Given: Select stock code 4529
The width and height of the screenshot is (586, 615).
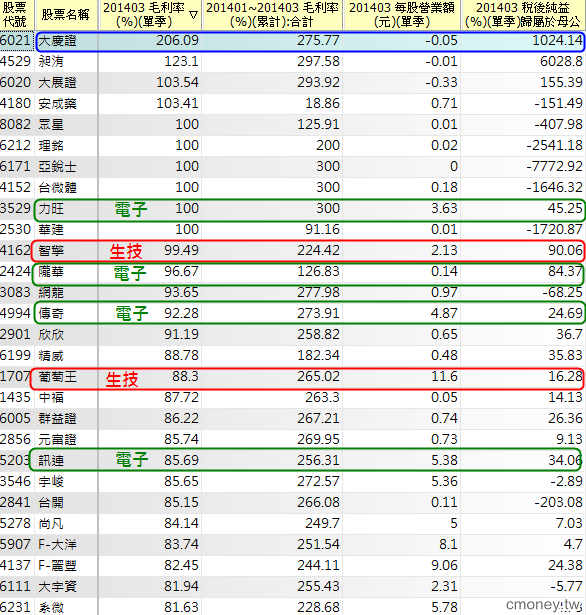Looking at the screenshot, I should pos(16,62).
